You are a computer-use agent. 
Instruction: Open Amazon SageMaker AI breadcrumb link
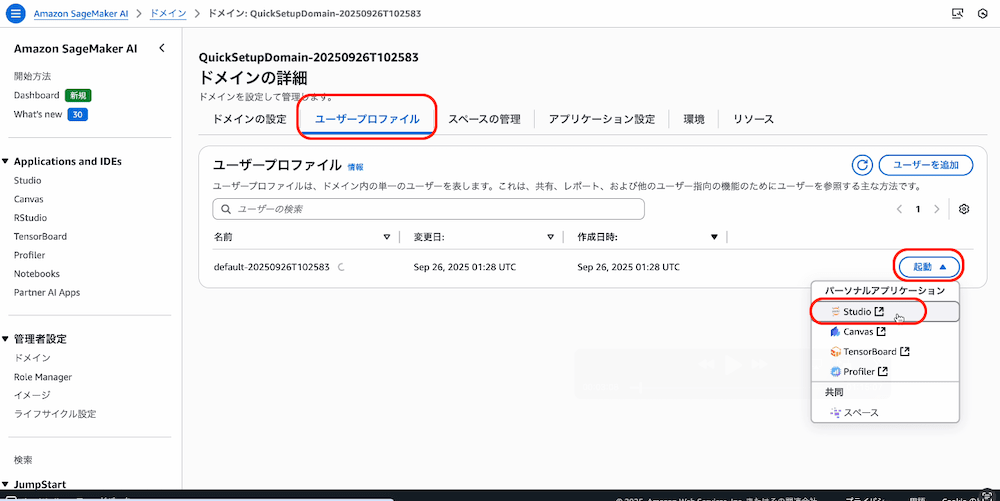tap(81, 13)
